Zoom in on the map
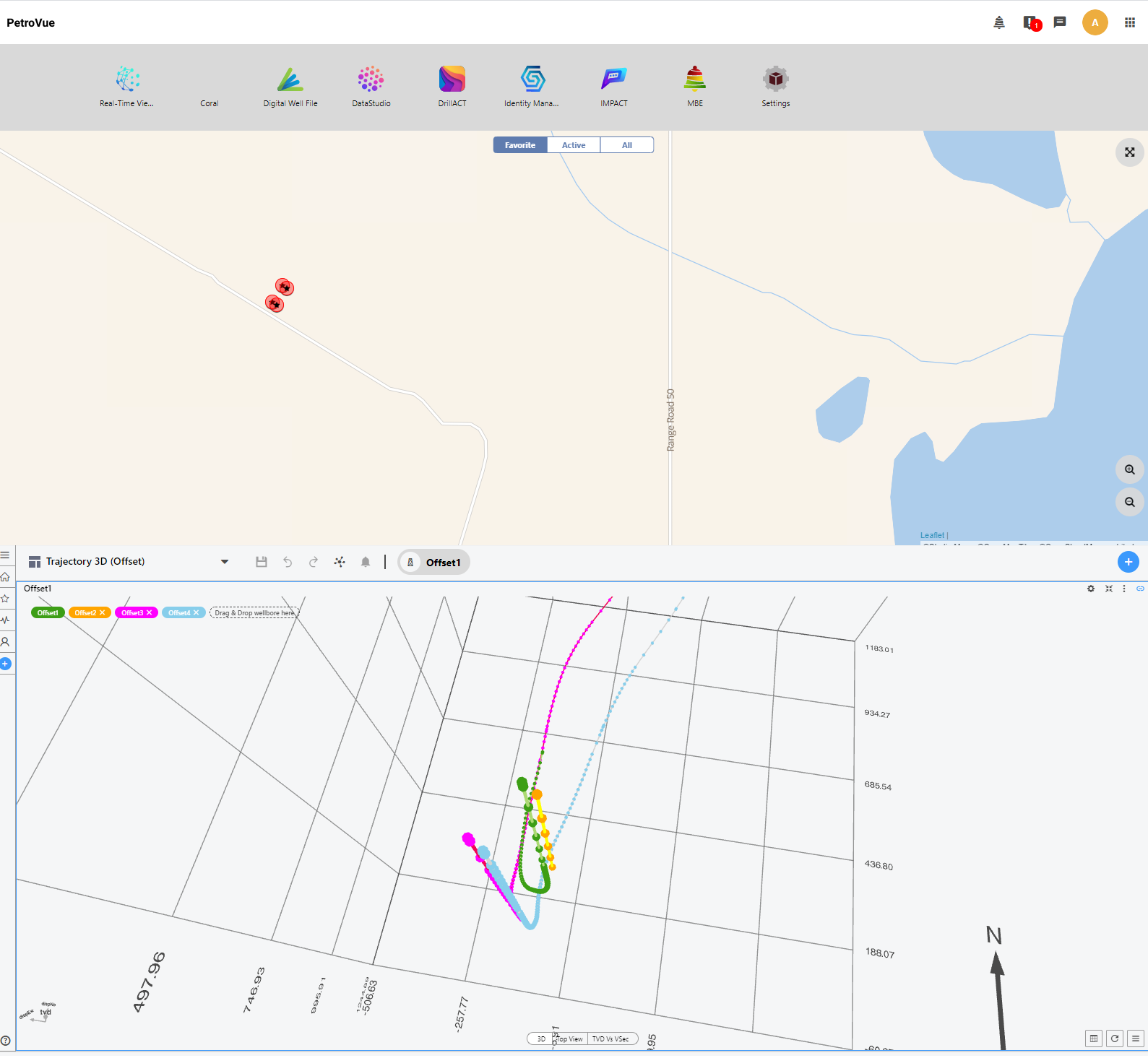1148x1058 pixels. click(1129, 469)
